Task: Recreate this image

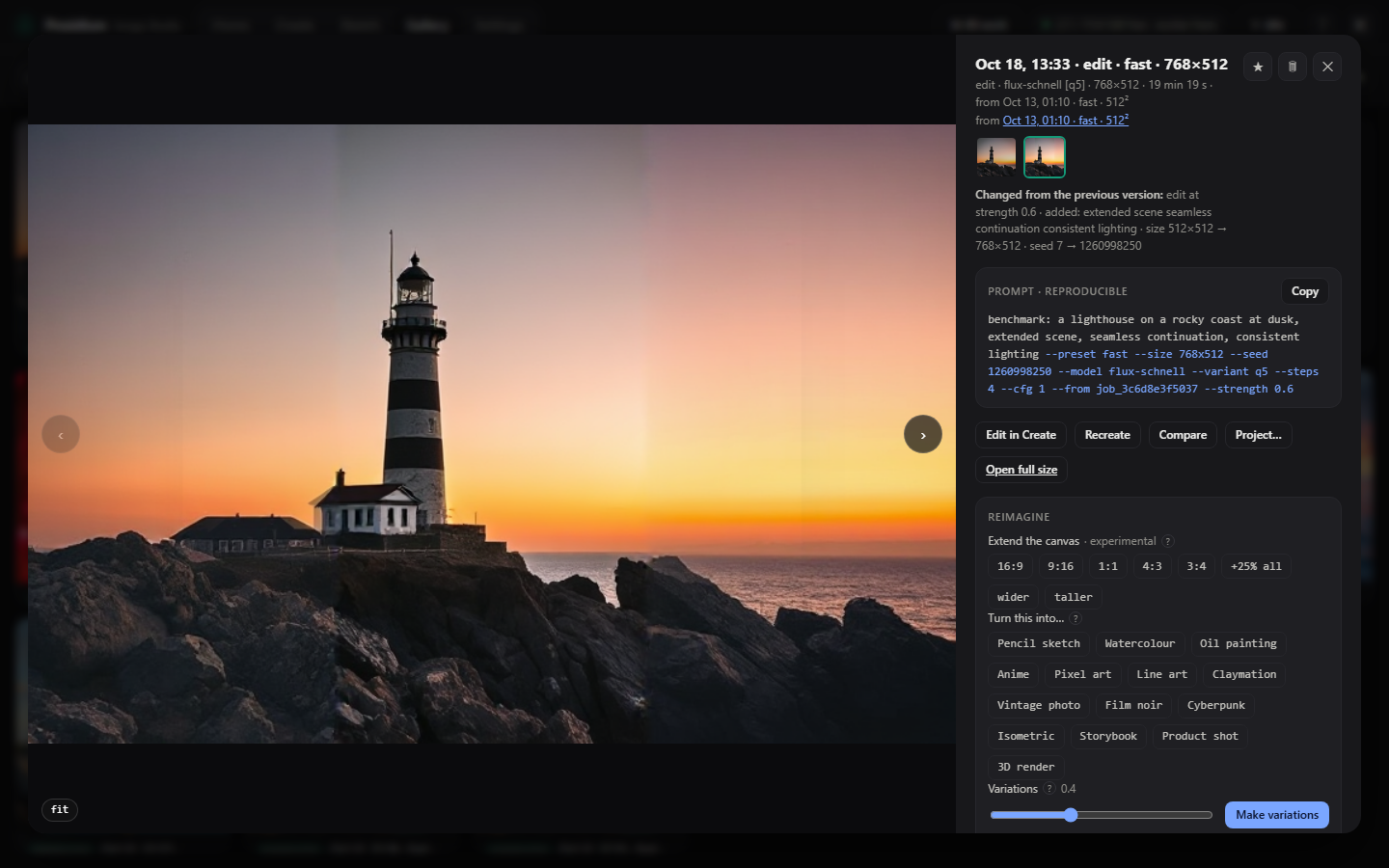Action: tap(1107, 435)
